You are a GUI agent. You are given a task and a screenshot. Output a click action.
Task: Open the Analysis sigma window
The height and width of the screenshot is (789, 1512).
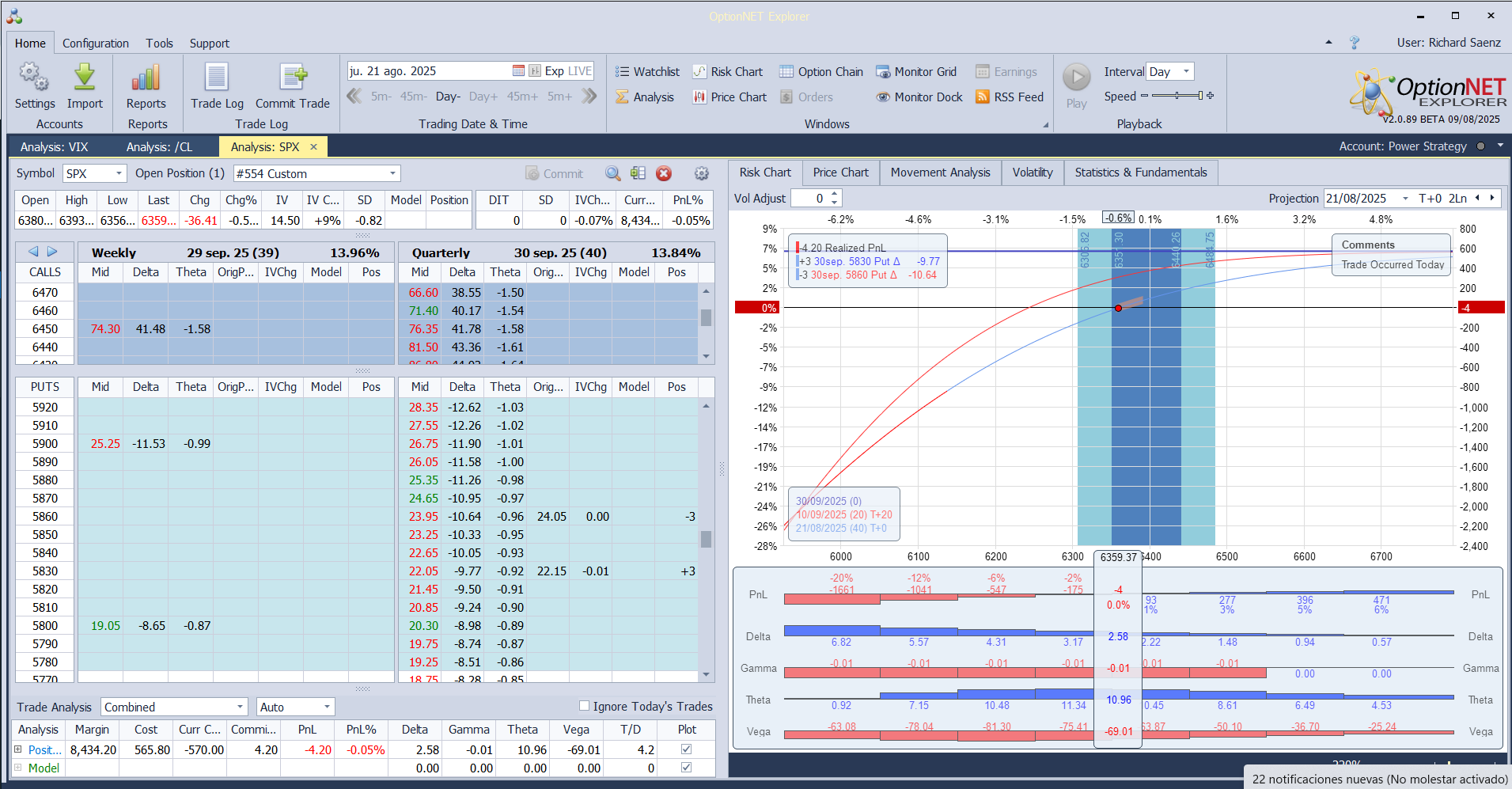coord(645,97)
